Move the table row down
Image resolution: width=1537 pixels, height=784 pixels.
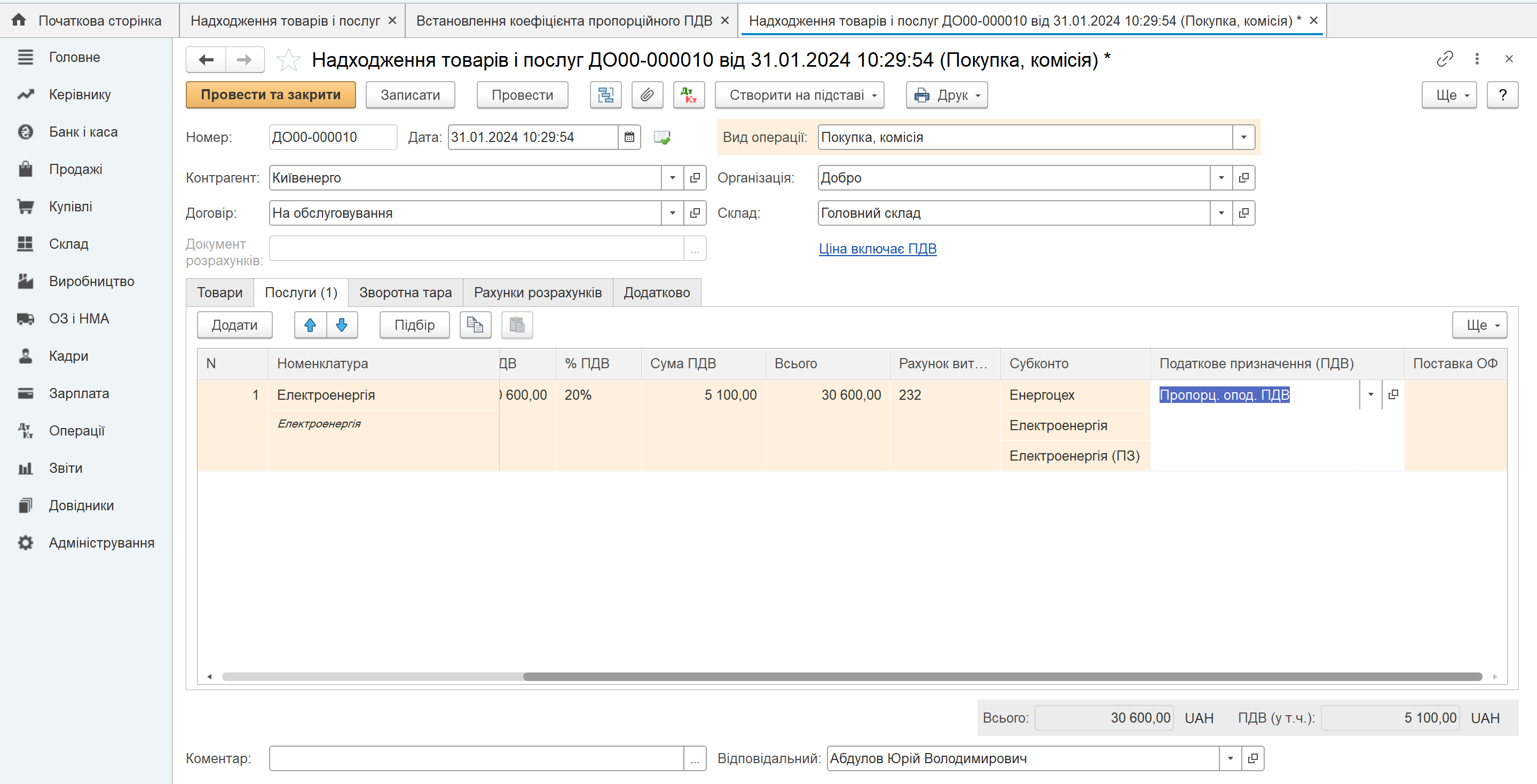(342, 325)
